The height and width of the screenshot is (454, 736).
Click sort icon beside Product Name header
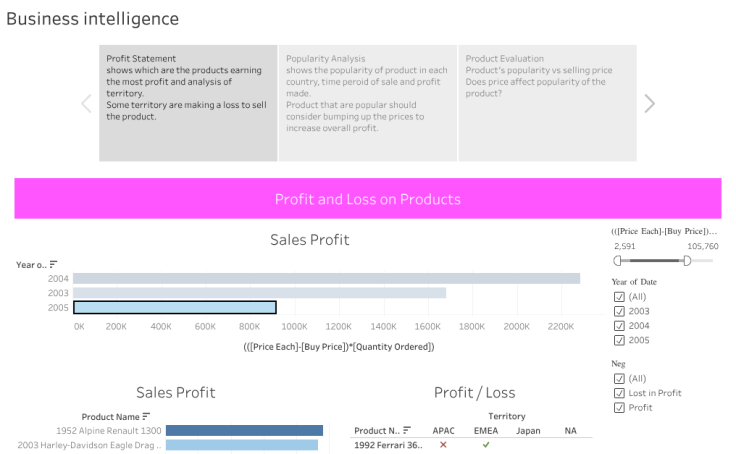pyautogui.click(x=147, y=416)
